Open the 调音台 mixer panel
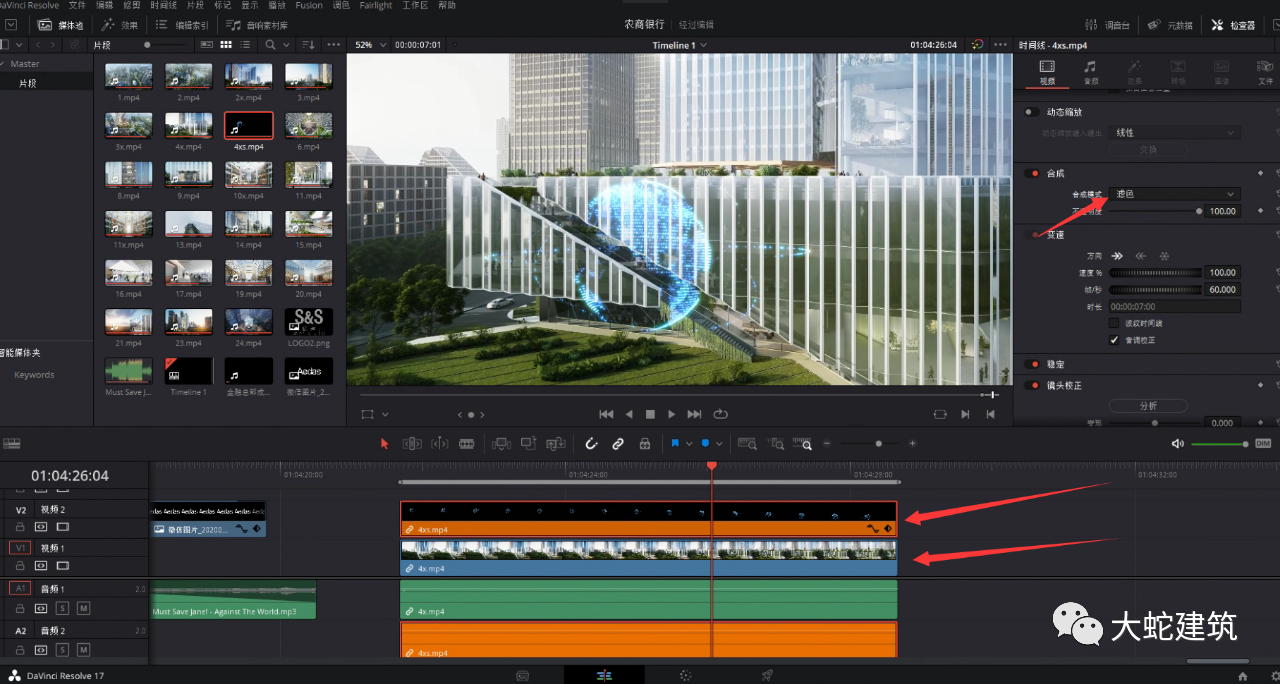This screenshot has width=1280, height=684. [1108, 25]
